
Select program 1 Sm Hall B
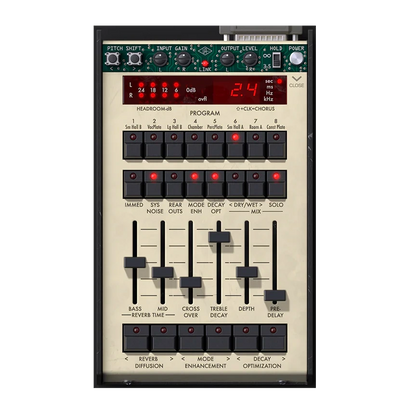pyautogui.click(x=133, y=145)
